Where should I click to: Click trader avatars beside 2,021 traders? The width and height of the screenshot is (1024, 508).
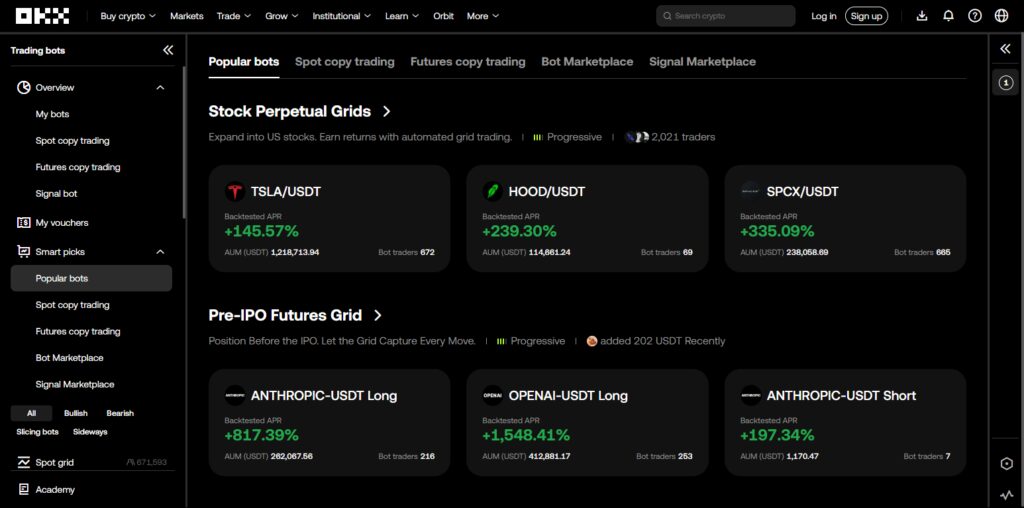click(636, 137)
